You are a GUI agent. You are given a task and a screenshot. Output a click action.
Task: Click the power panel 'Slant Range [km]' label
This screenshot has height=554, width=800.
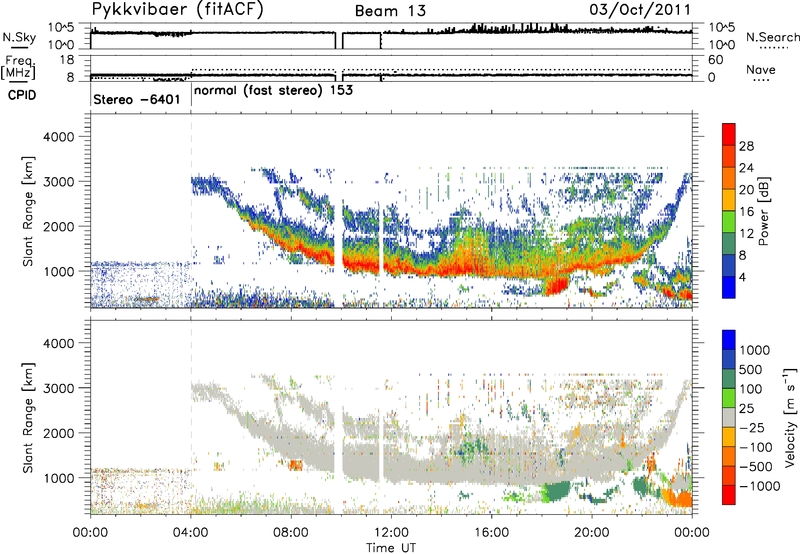28,211
